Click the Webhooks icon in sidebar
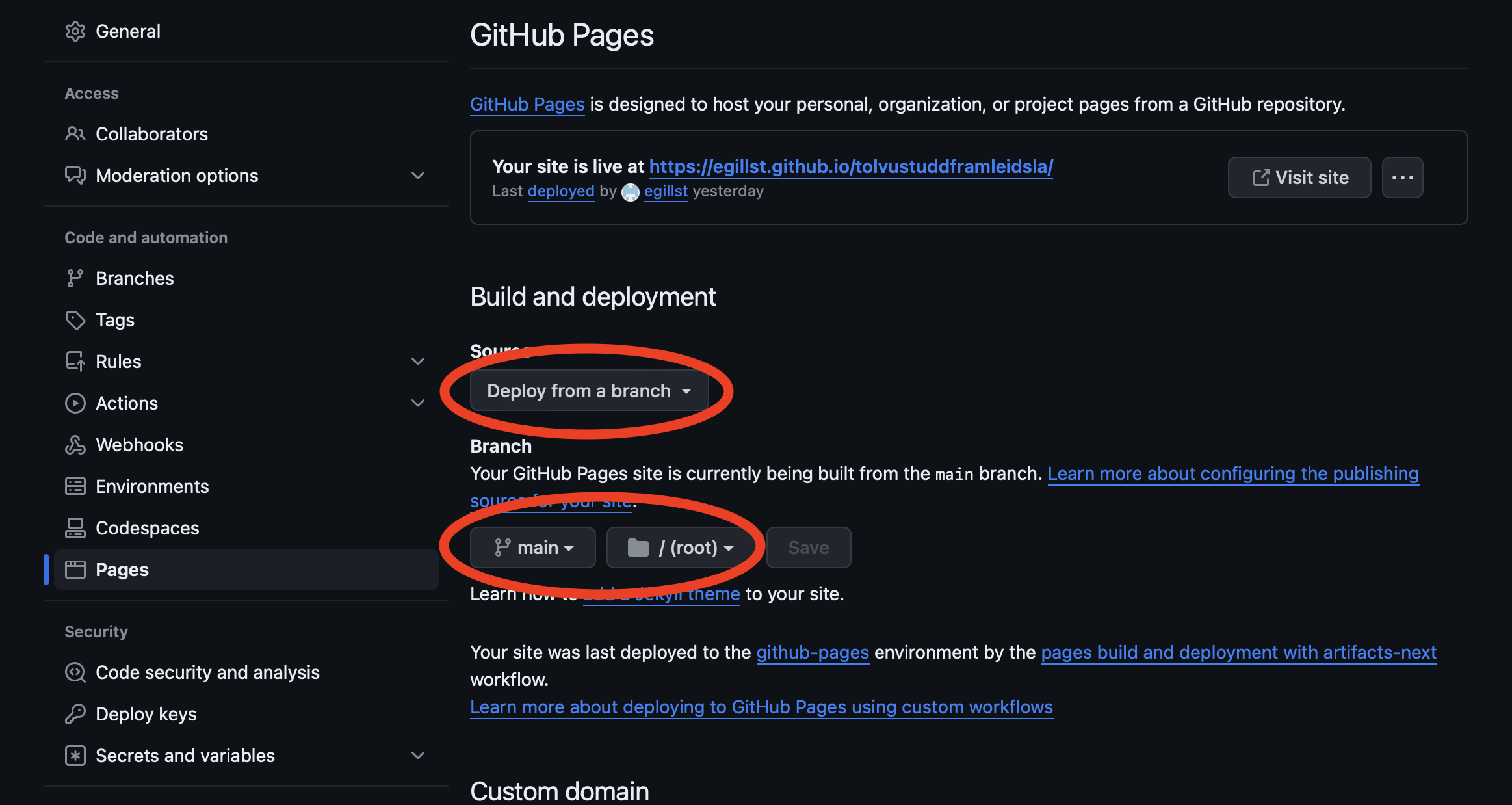Viewport: 1512px width, 805px height. [x=75, y=445]
